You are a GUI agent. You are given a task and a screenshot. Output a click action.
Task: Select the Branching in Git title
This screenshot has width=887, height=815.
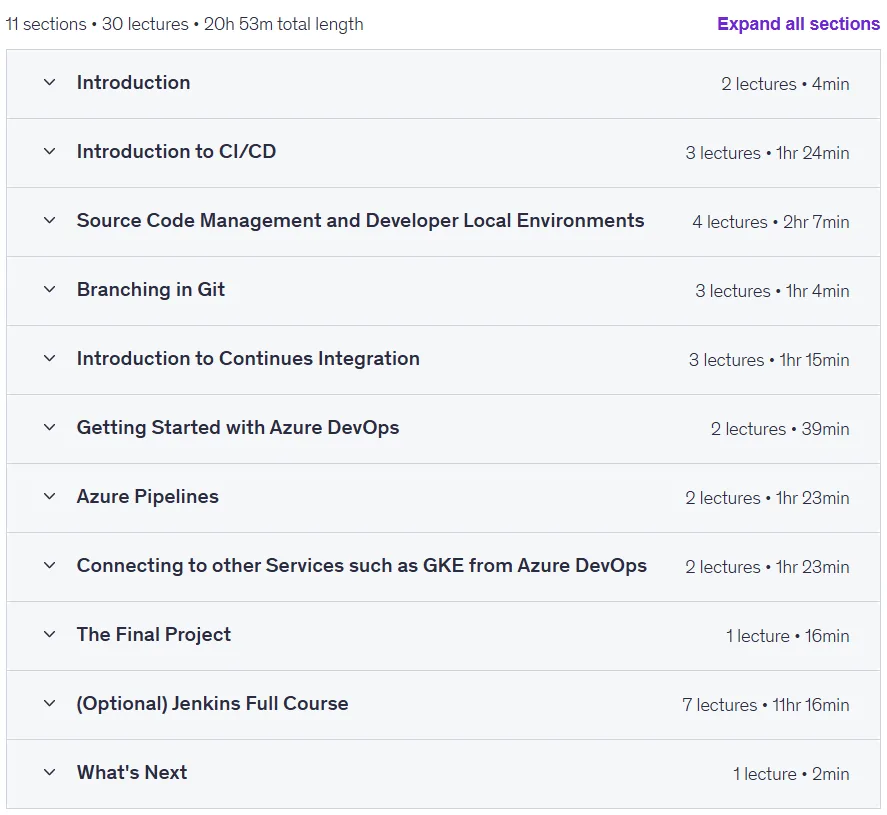[151, 290]
